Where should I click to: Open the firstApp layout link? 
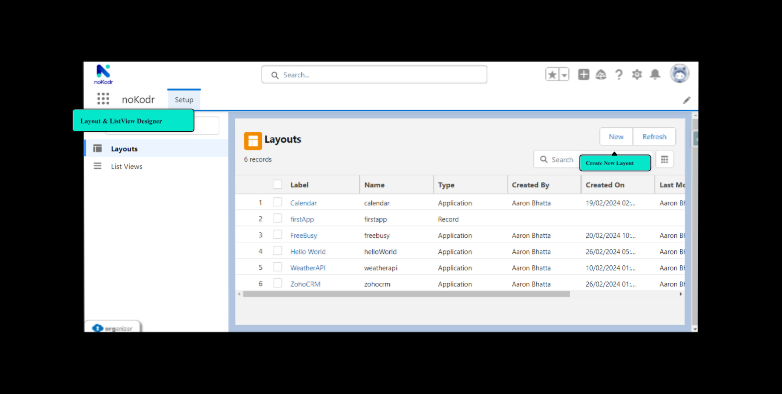click(302, 219)
